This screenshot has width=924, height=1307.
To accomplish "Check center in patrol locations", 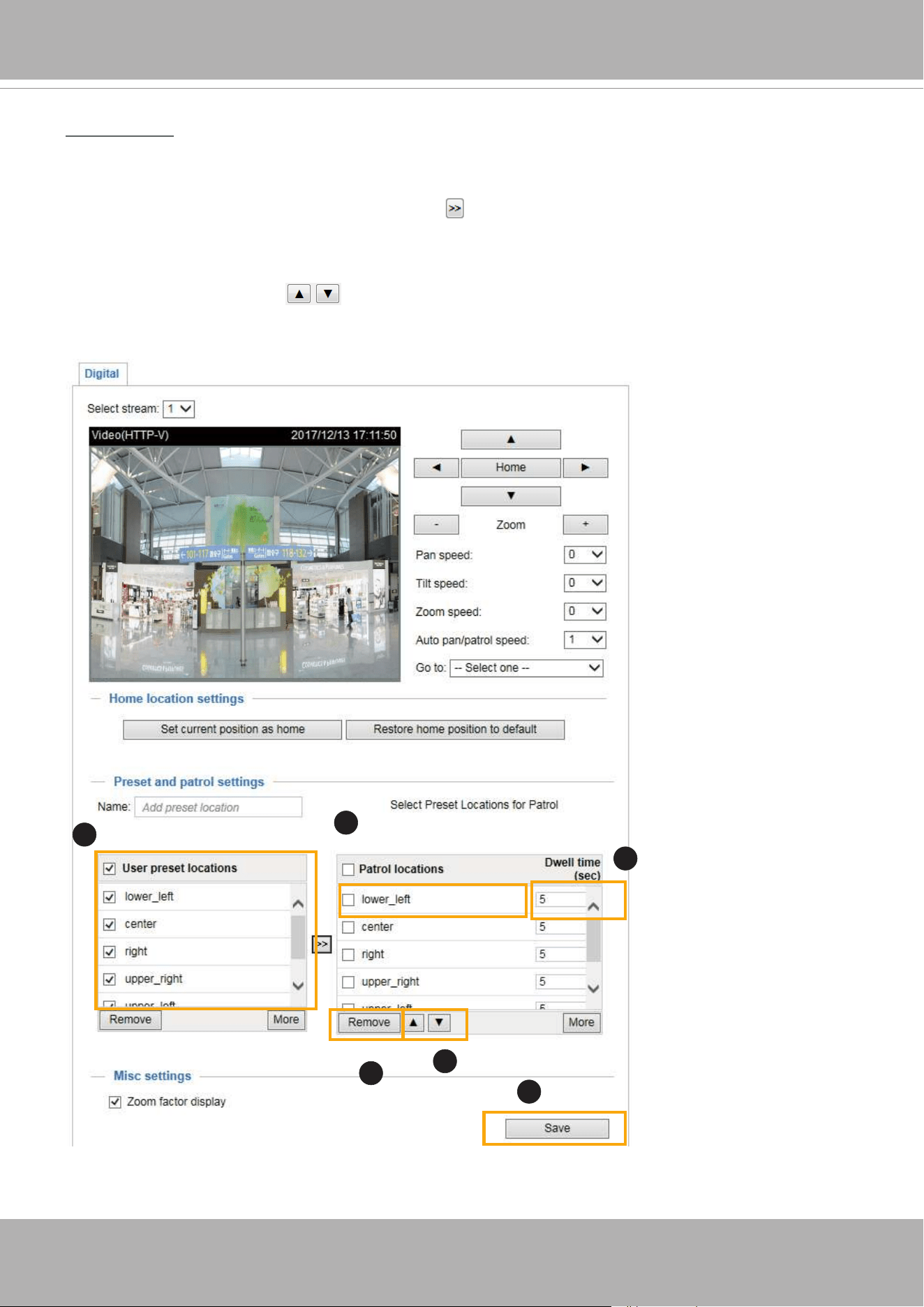I will [x=348, y=927].
